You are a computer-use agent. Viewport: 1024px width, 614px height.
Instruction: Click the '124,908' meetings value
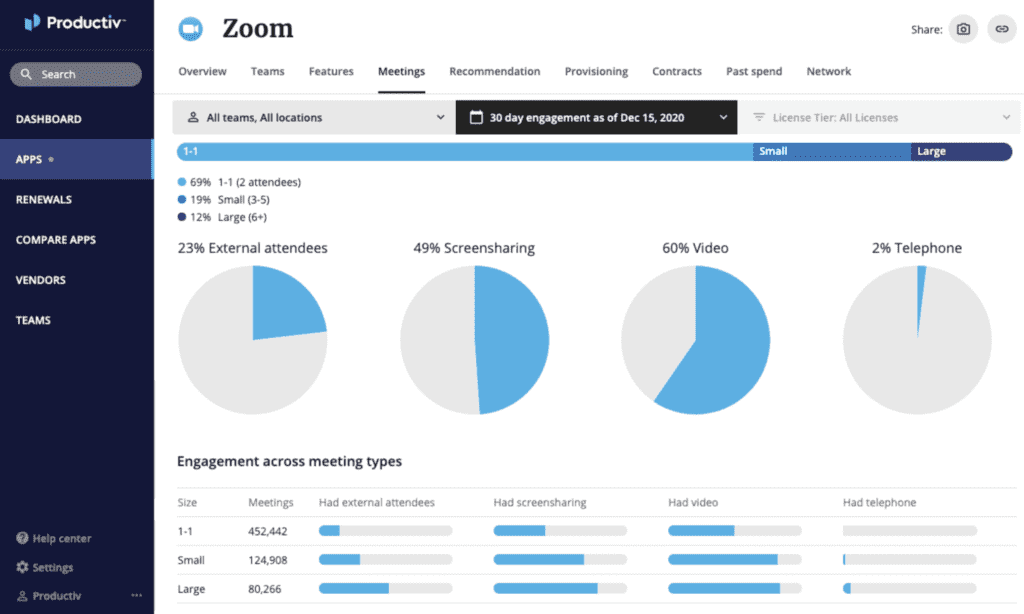pyautogui.click(x=268, y=560)
